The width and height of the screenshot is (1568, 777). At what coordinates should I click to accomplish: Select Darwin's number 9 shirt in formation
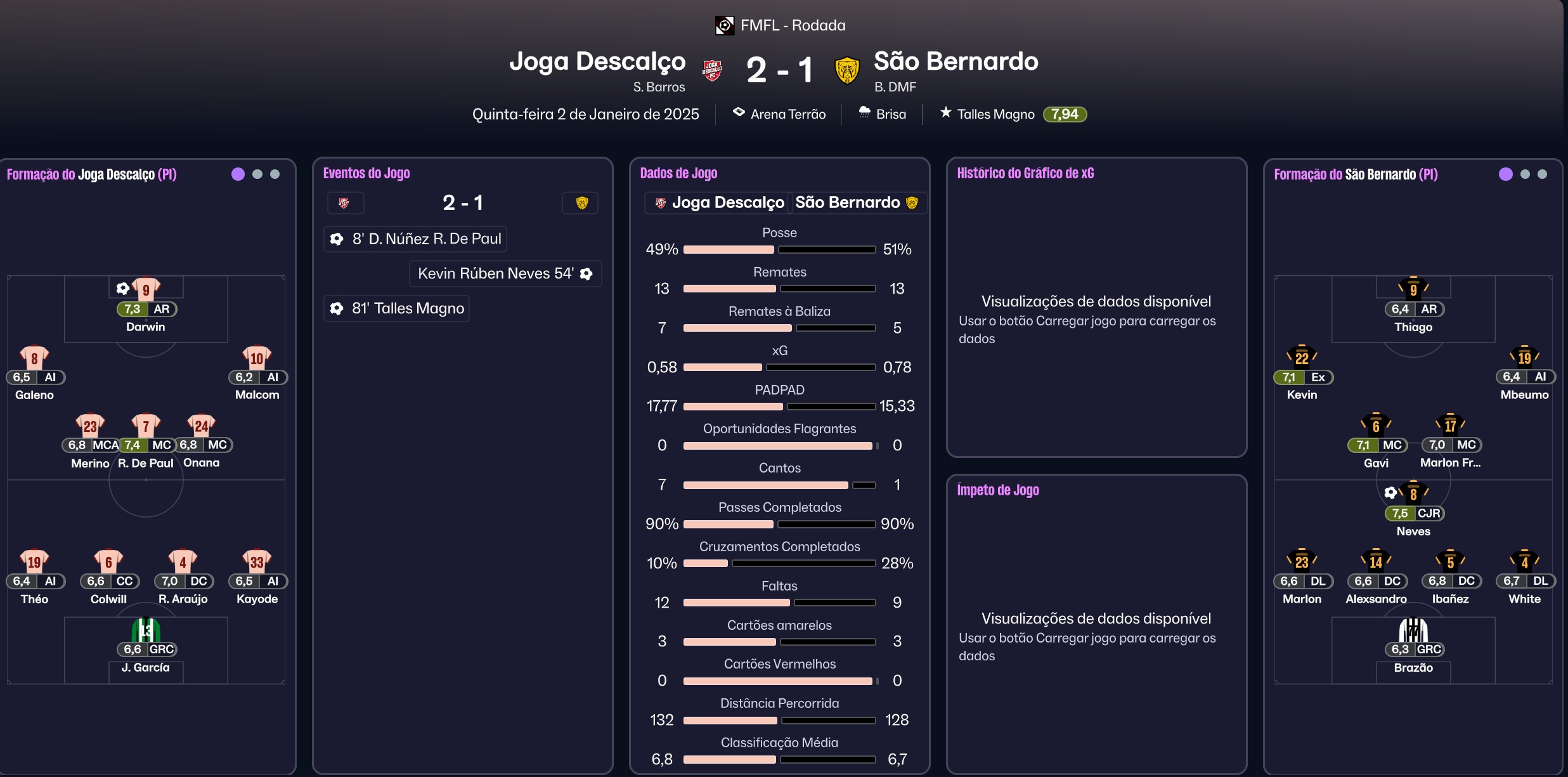pyautogui.click(x=145, y=288)
